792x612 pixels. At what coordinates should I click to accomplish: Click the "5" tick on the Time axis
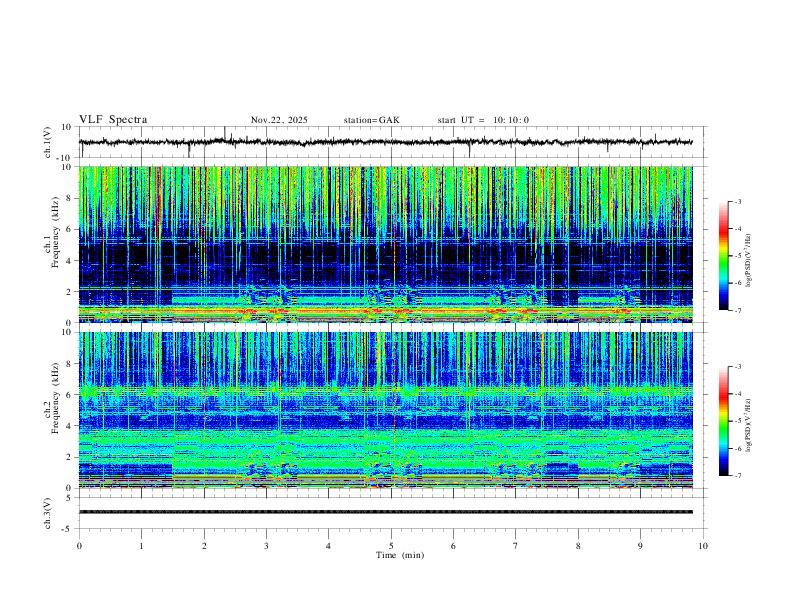(x=391, y=546)
